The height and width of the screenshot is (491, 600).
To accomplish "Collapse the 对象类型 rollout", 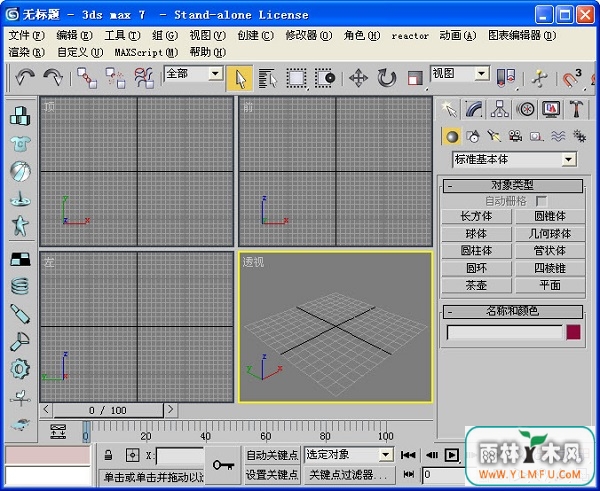I will click(513, 186).
